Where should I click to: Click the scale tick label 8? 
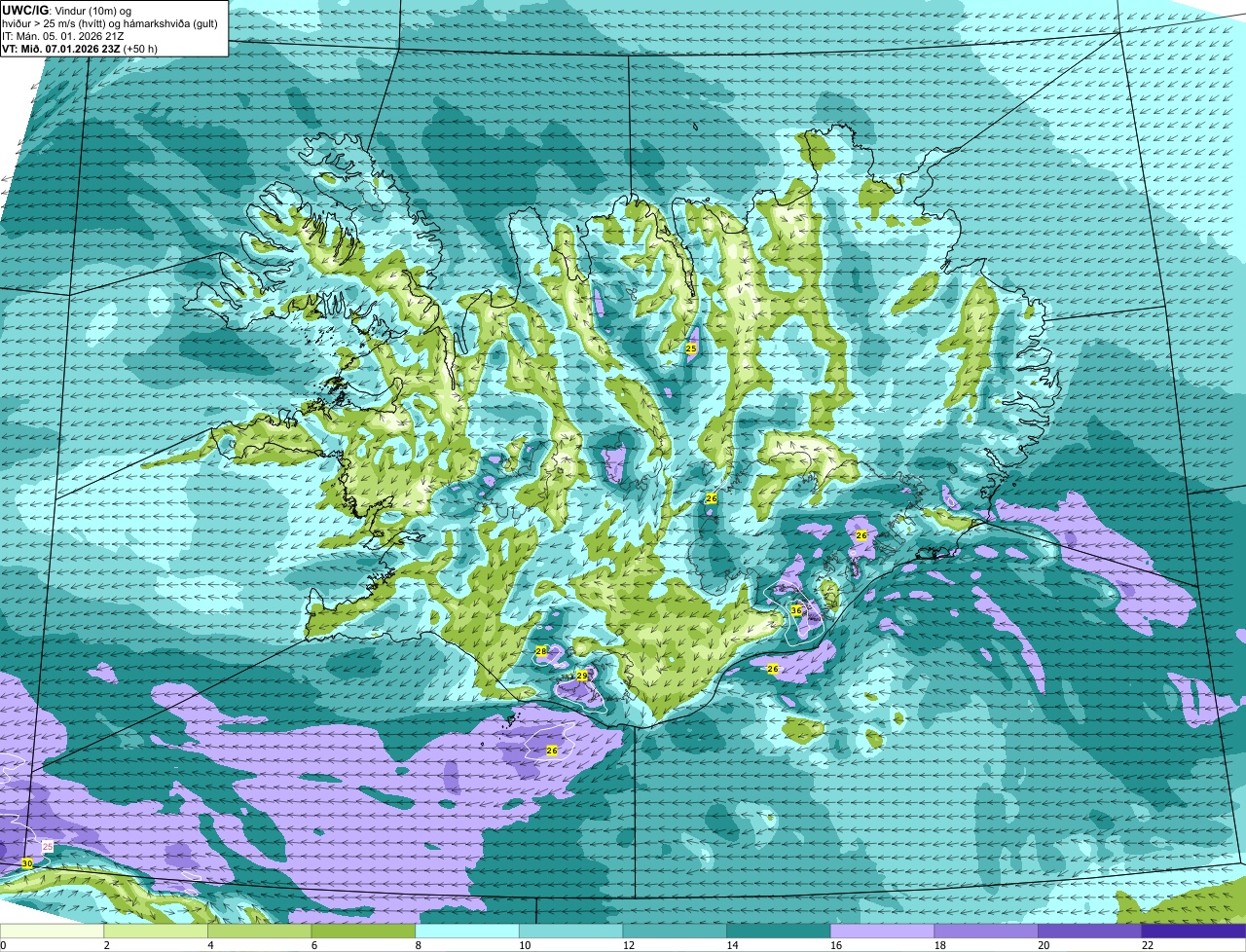pos(418,945)
